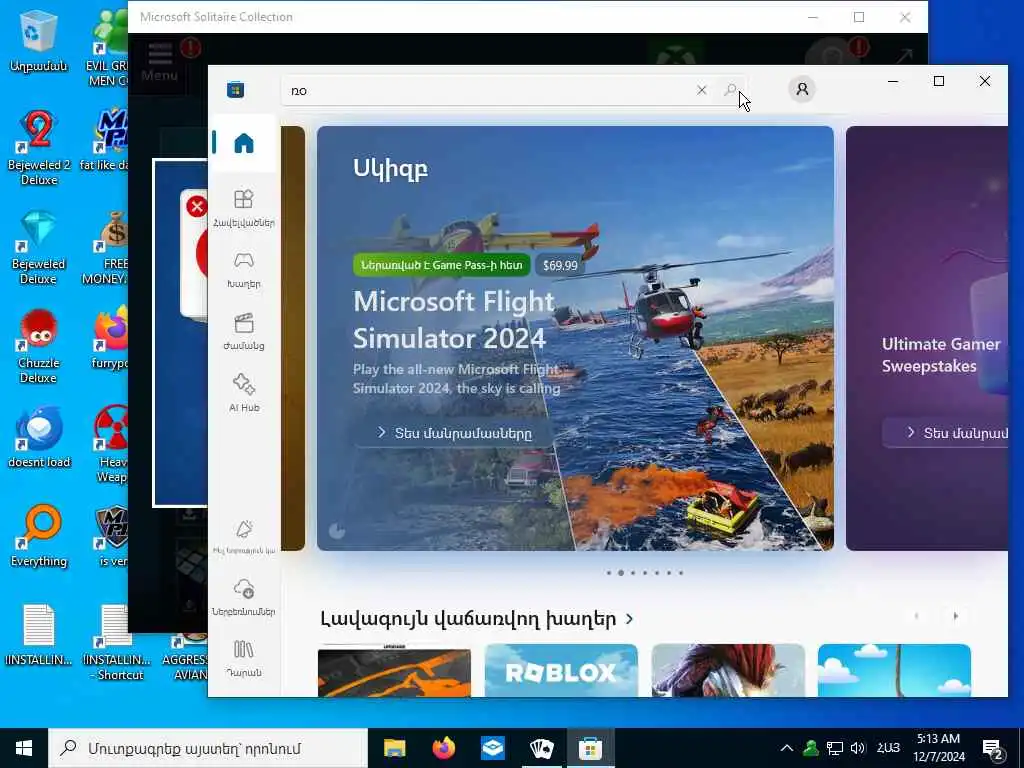Viewport: 1024px width, 768px height.
Task: Open the Recycle Bin desktop icon
Action: [38, 40]
